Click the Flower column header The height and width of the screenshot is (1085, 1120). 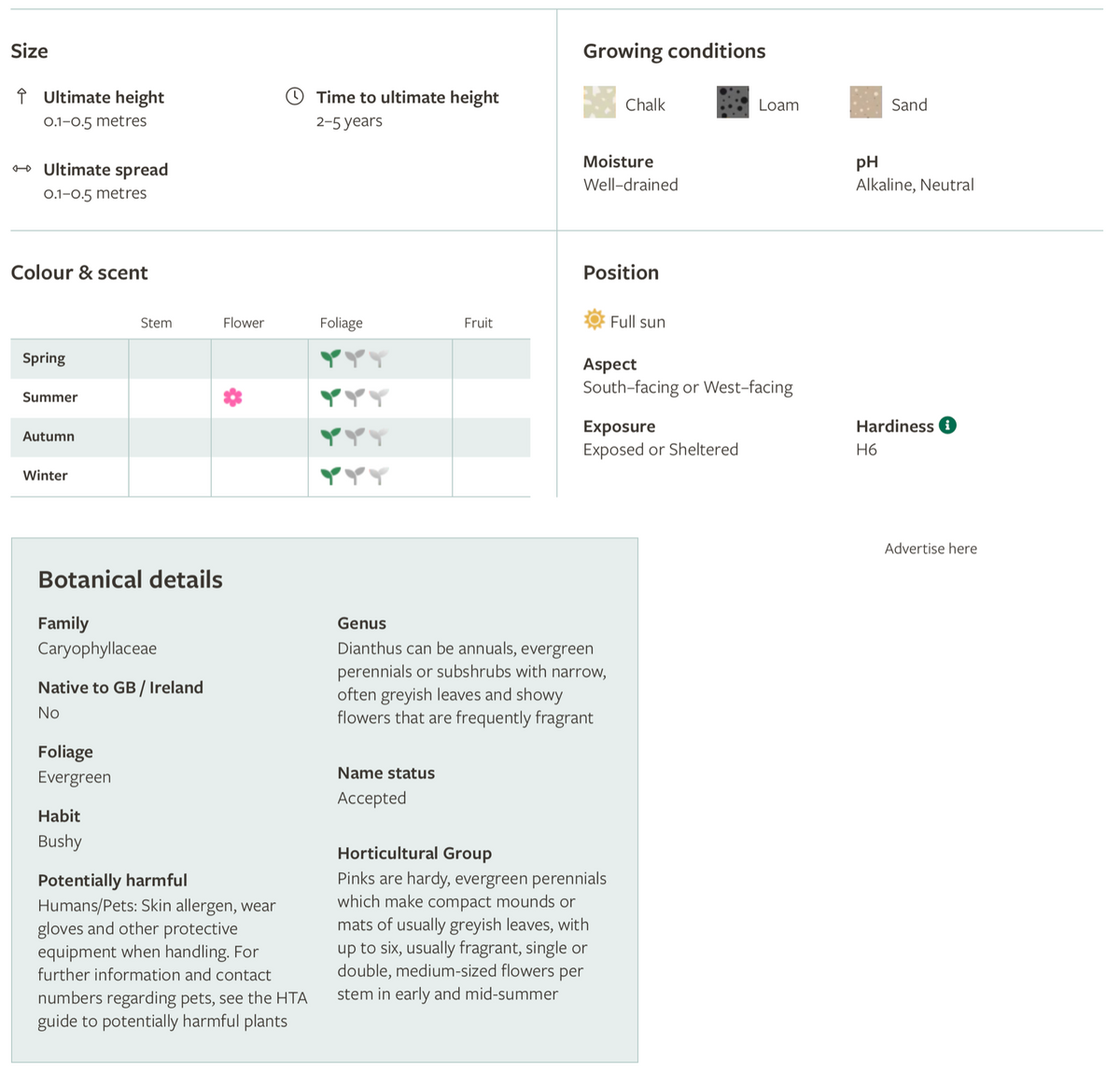244,323
